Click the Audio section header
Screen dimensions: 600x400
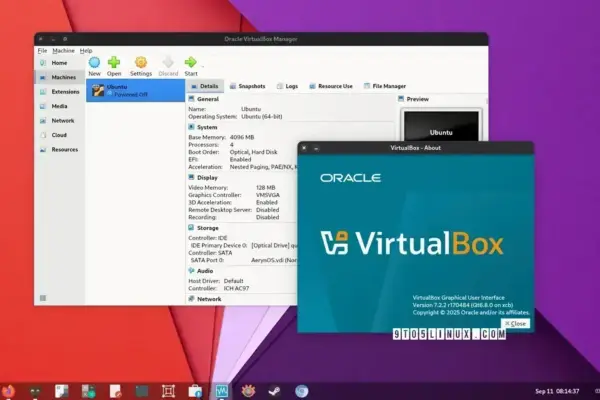coord(205,271)
